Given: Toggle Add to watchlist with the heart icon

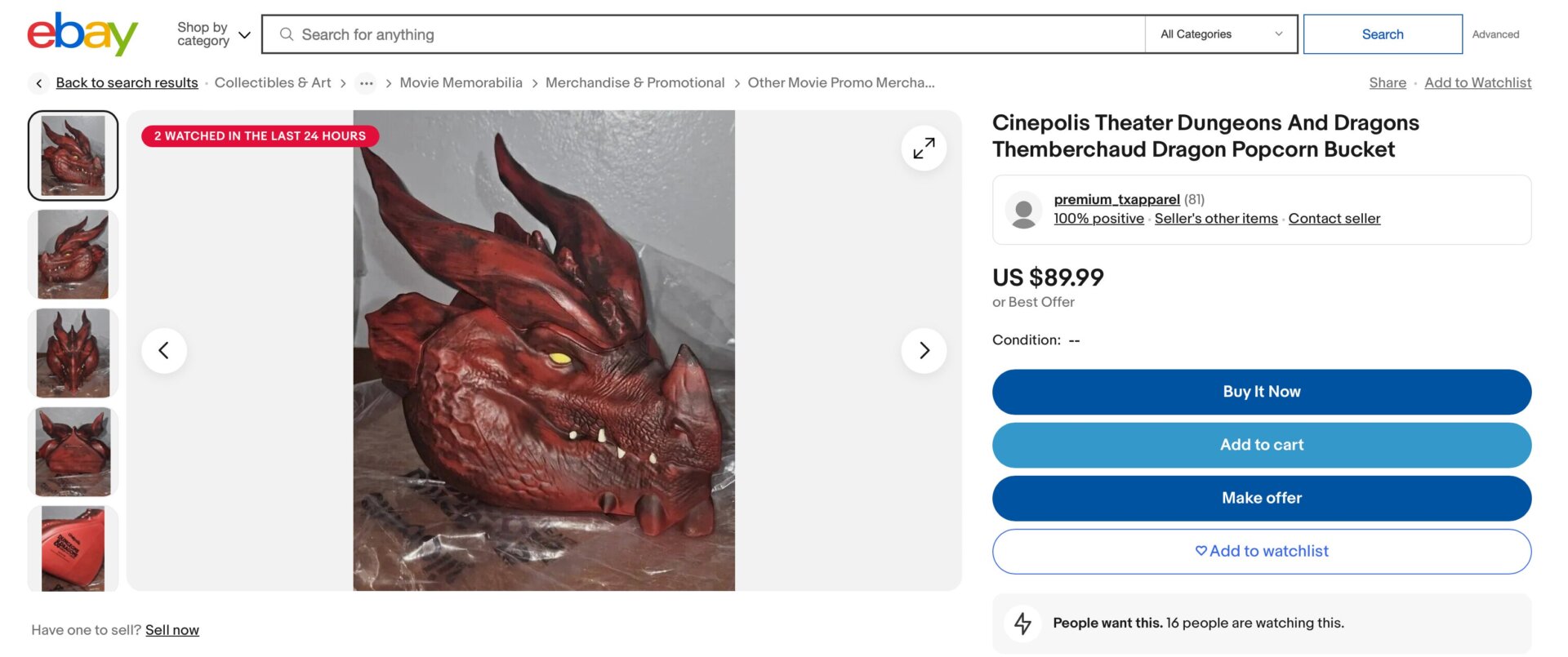Looking at the screenshot, I should pos(1200,551).
